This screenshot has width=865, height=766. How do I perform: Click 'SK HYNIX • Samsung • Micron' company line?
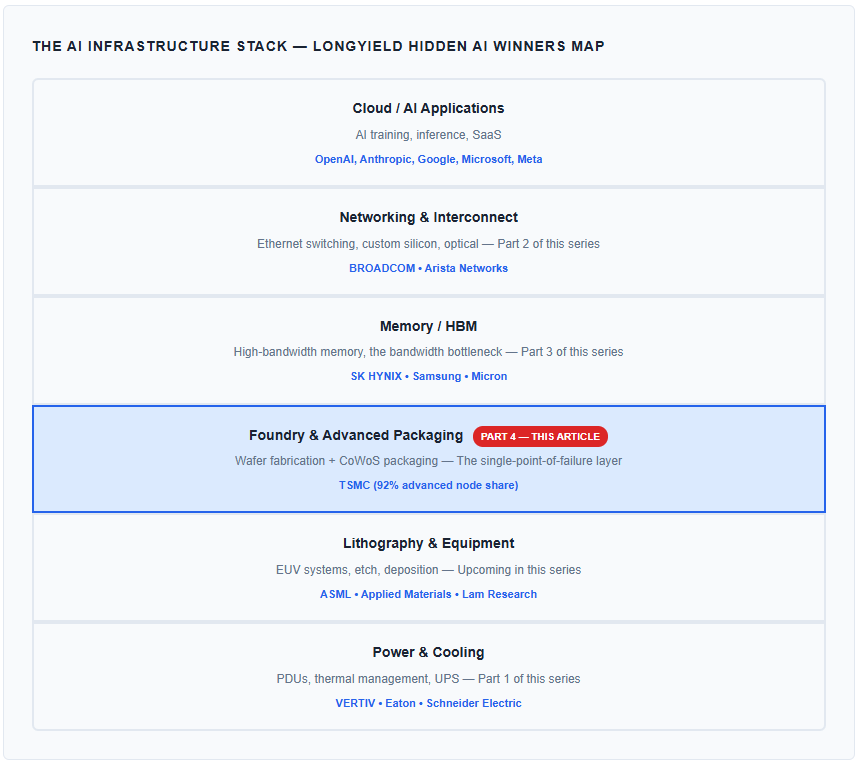(428, 376)
